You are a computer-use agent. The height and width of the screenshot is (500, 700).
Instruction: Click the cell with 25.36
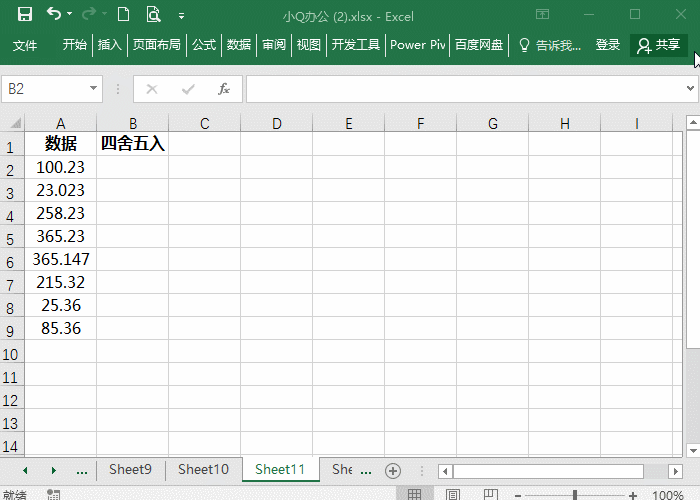(61, 305)
